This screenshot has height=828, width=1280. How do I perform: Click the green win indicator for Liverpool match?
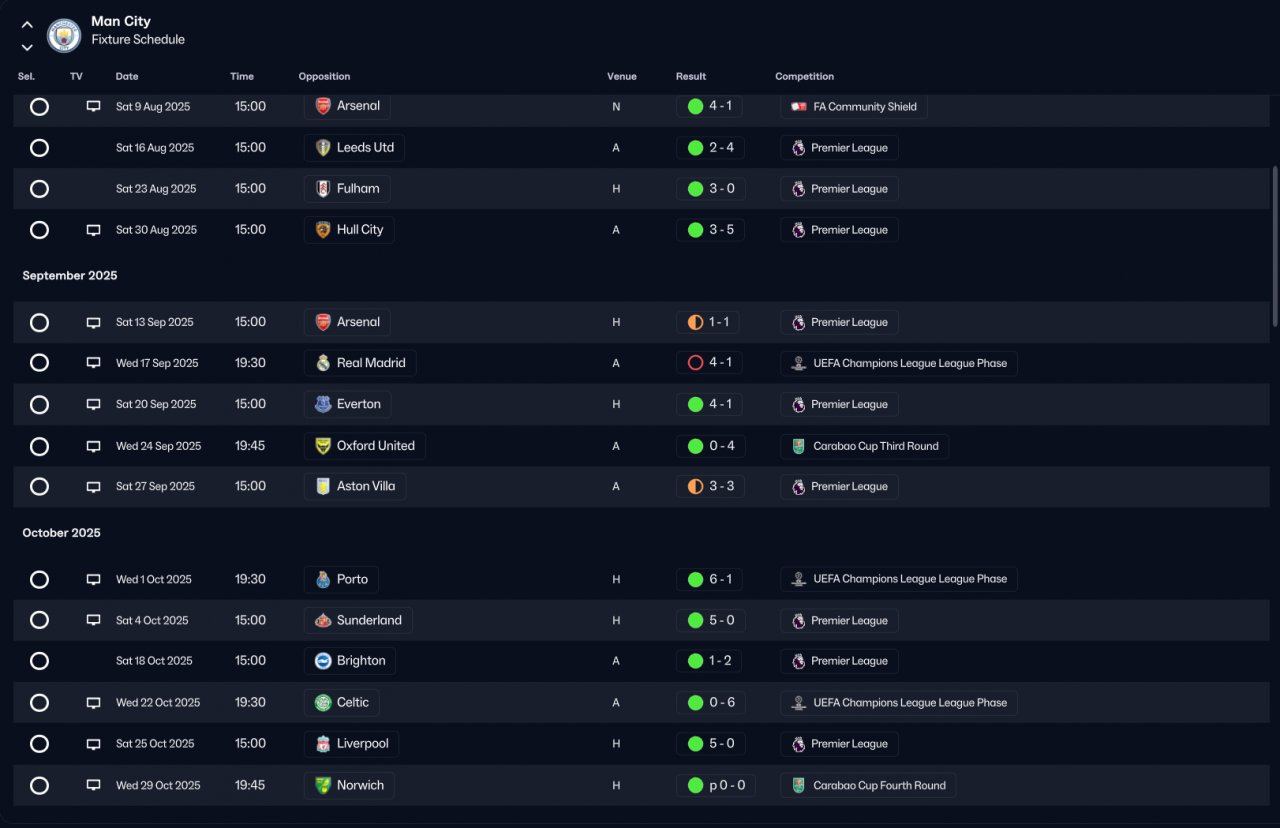(x=695, y=744)
